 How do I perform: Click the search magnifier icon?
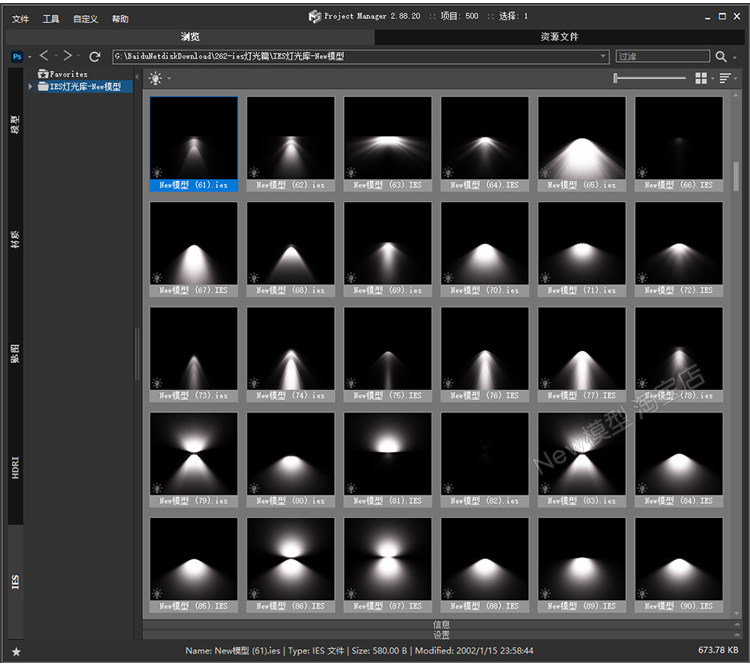tap(721, 56)
